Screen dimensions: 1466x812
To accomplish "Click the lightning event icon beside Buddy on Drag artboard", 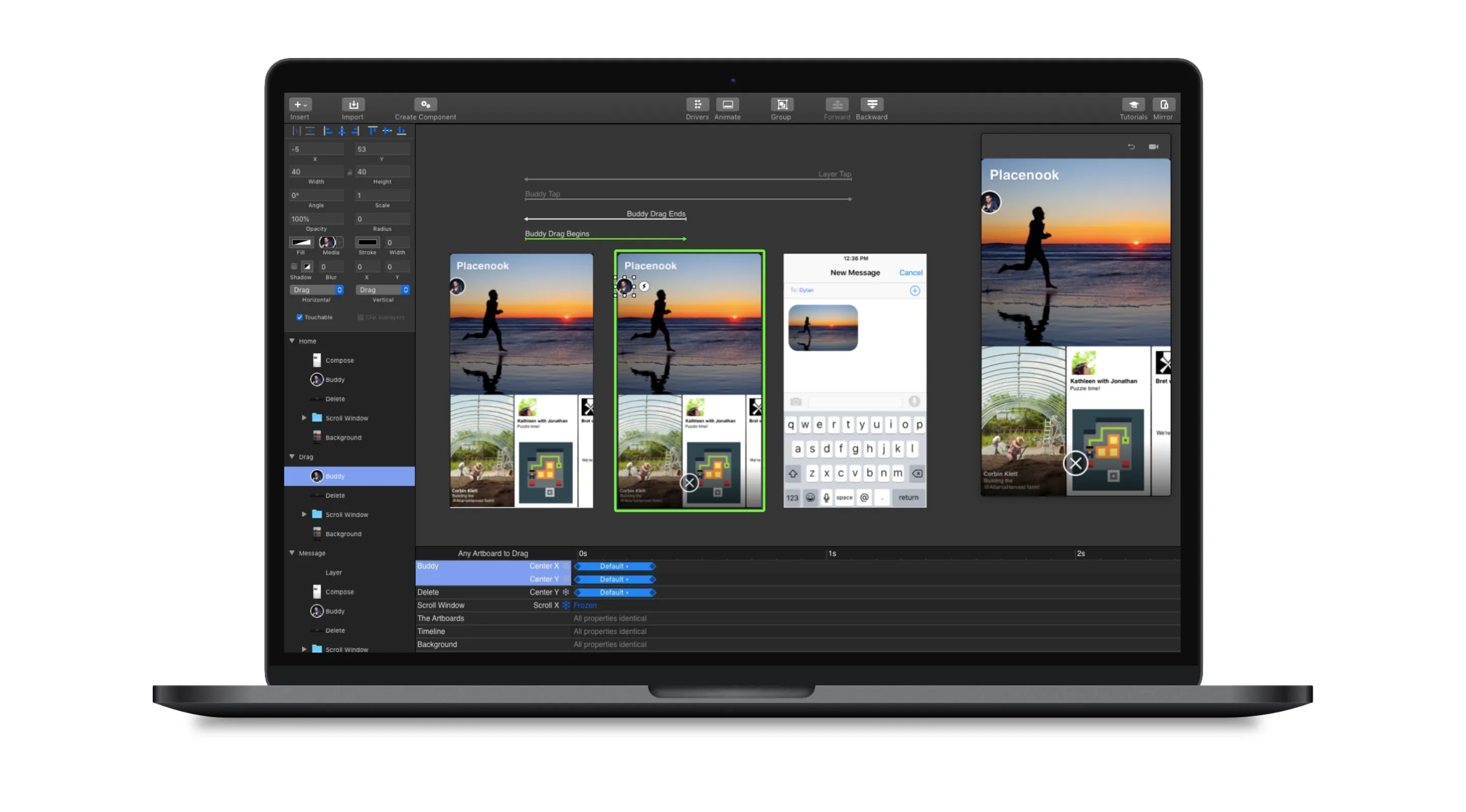I will (x=644, y=286).
